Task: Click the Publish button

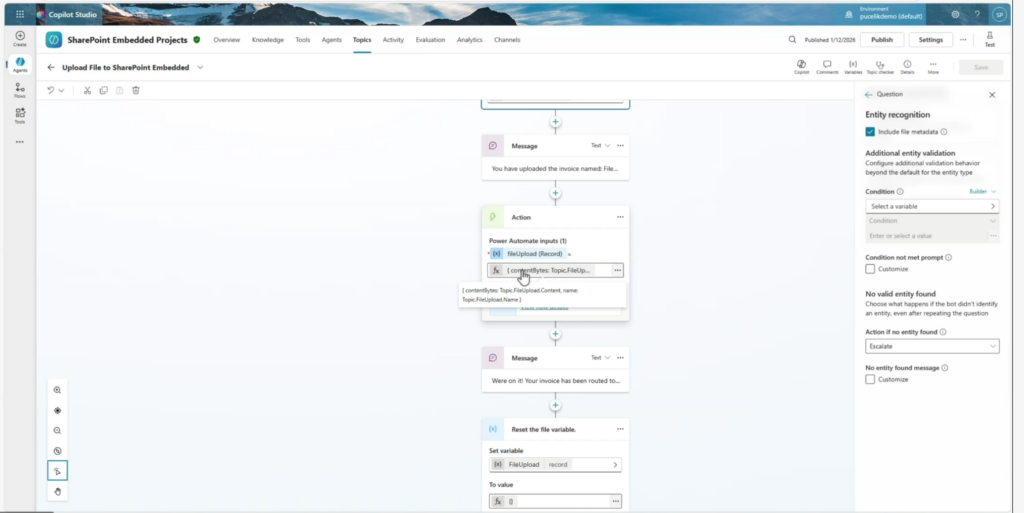Action: [x=882, y=40]
